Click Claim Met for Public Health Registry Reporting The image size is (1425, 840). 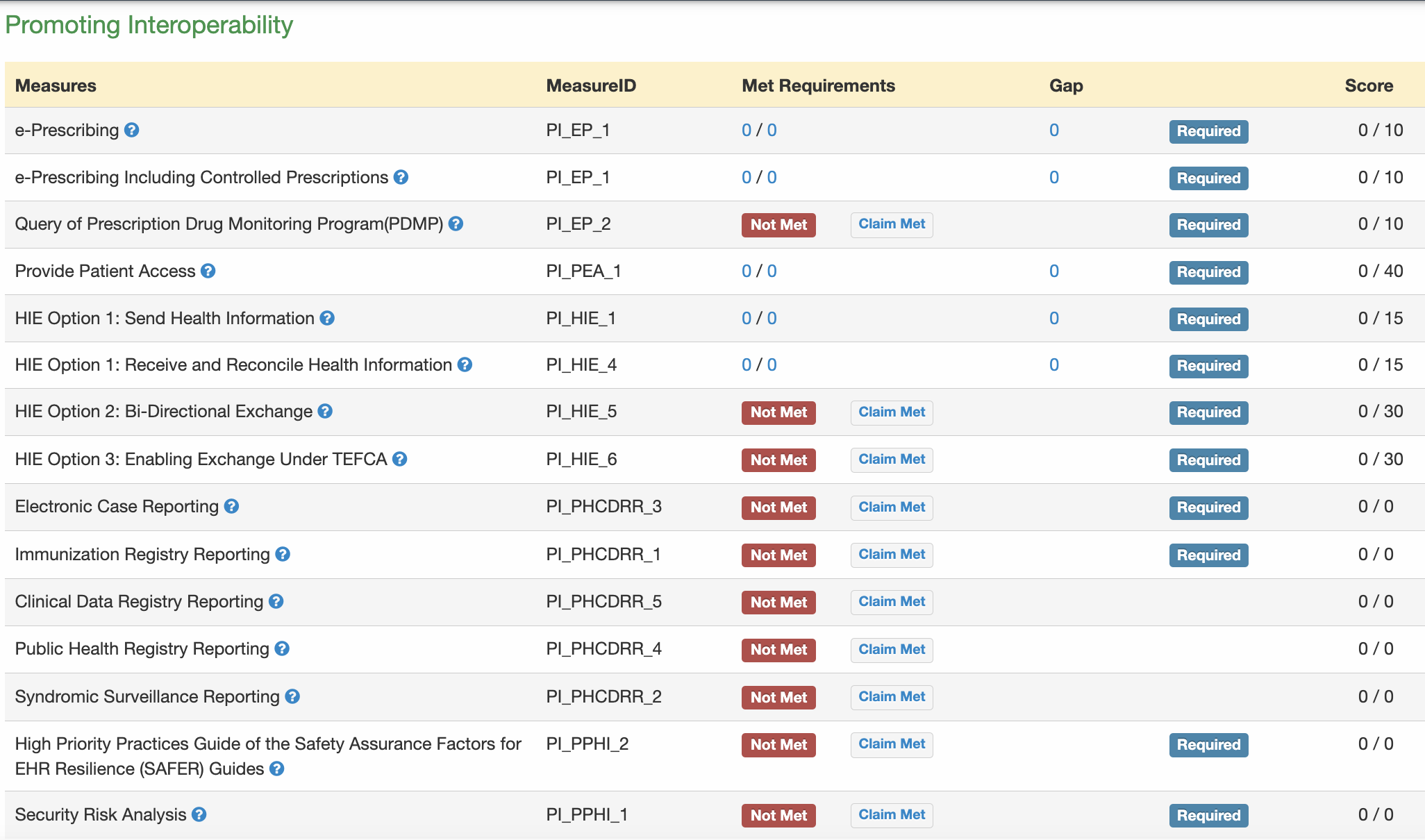click(892, 650)
